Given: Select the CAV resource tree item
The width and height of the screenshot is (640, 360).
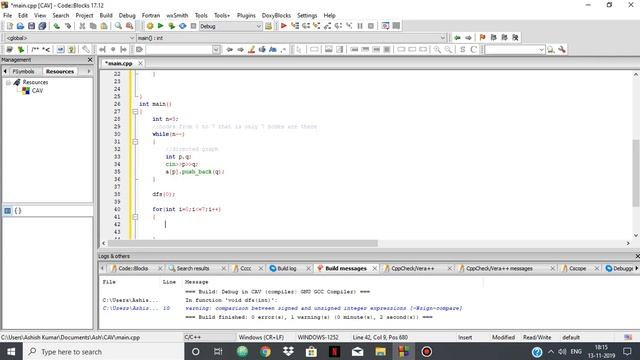Looking at the screenshot, I should tap(37, 91).
